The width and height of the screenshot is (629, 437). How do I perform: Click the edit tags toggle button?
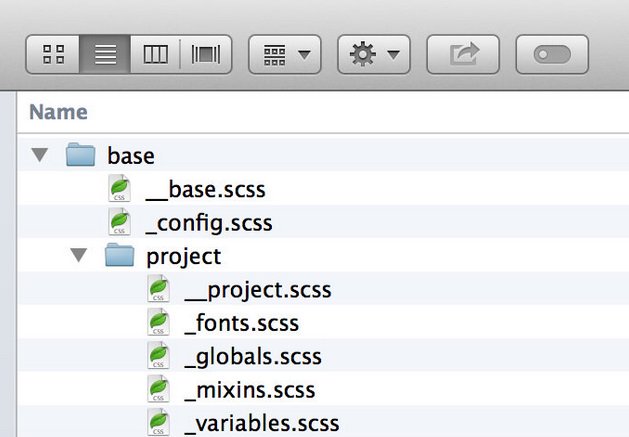click(552, 55)
